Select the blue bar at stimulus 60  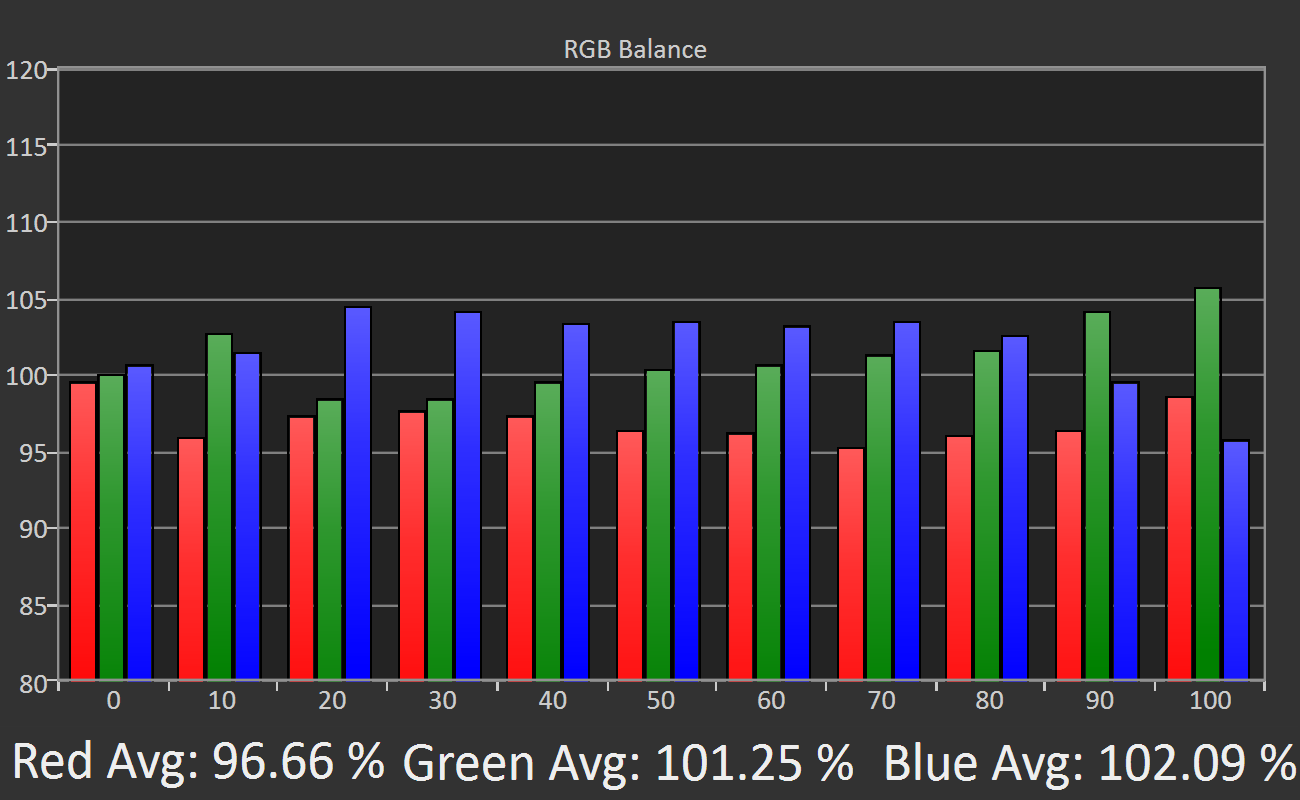point(796,504)
